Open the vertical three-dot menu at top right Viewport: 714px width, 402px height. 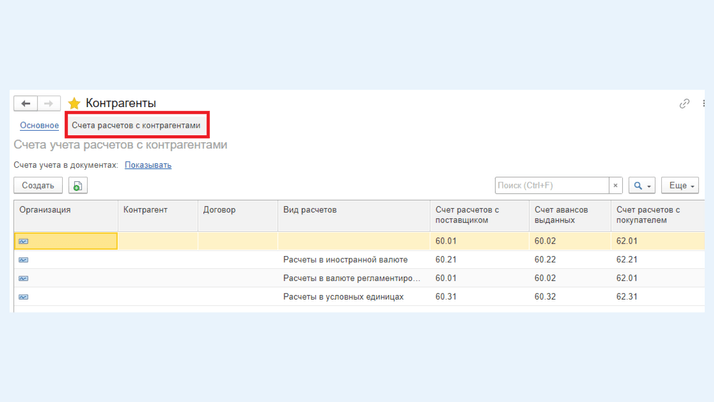704,103
